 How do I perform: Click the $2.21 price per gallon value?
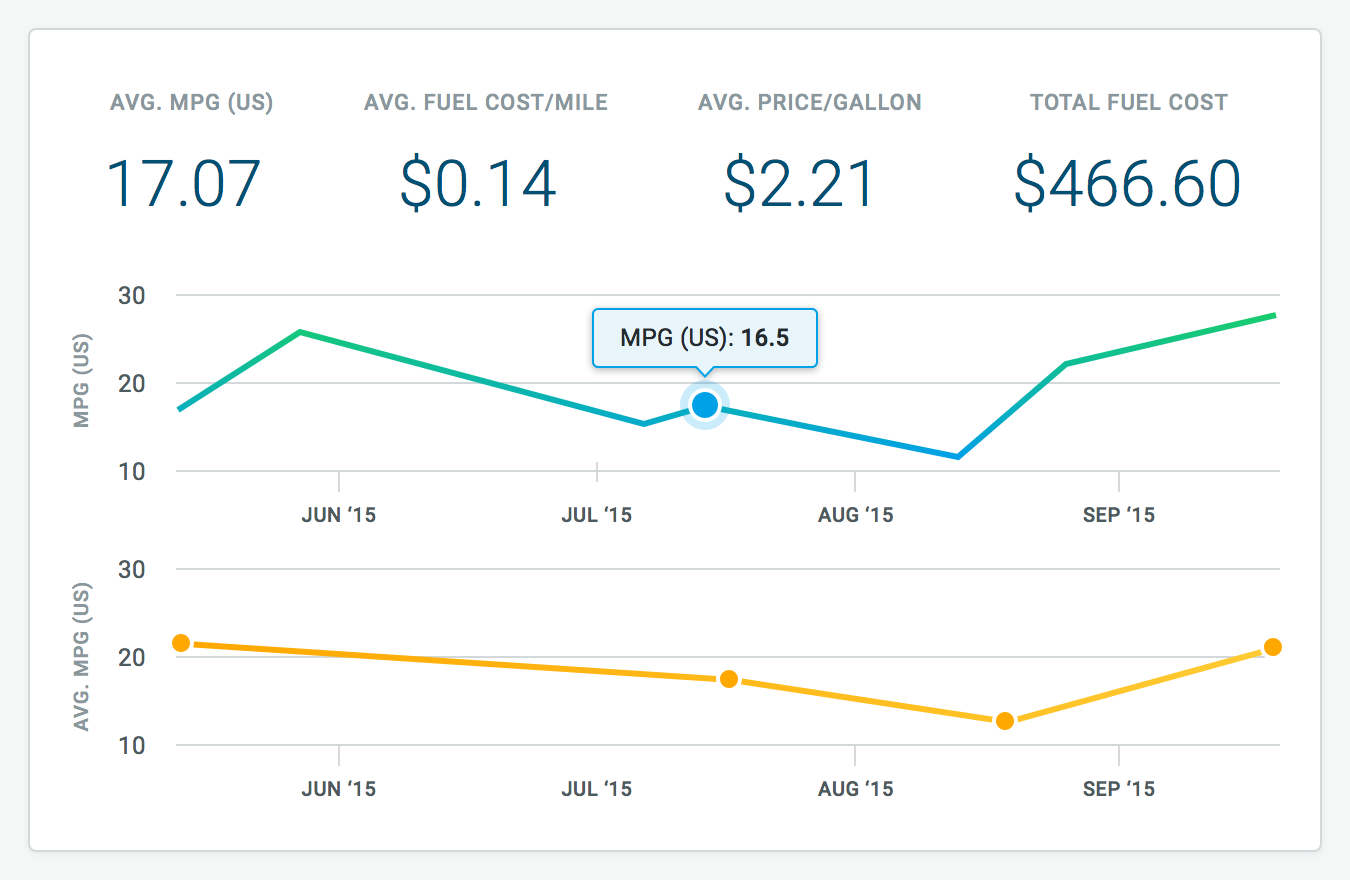800,184
